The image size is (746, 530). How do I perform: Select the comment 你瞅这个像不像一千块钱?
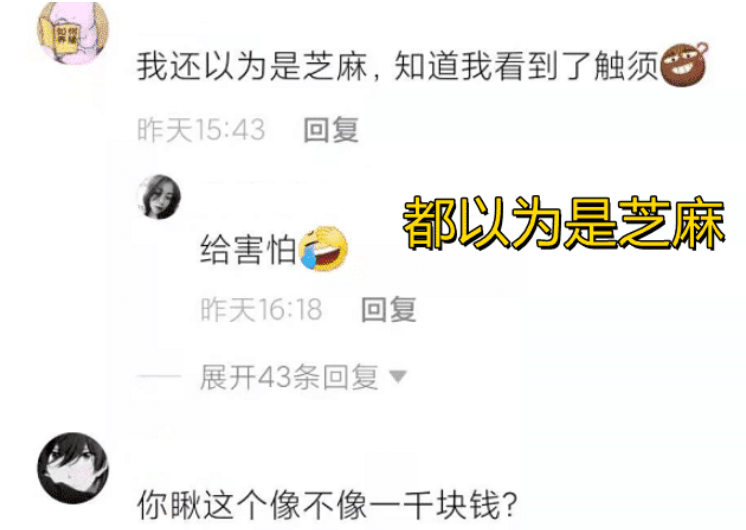327,505
